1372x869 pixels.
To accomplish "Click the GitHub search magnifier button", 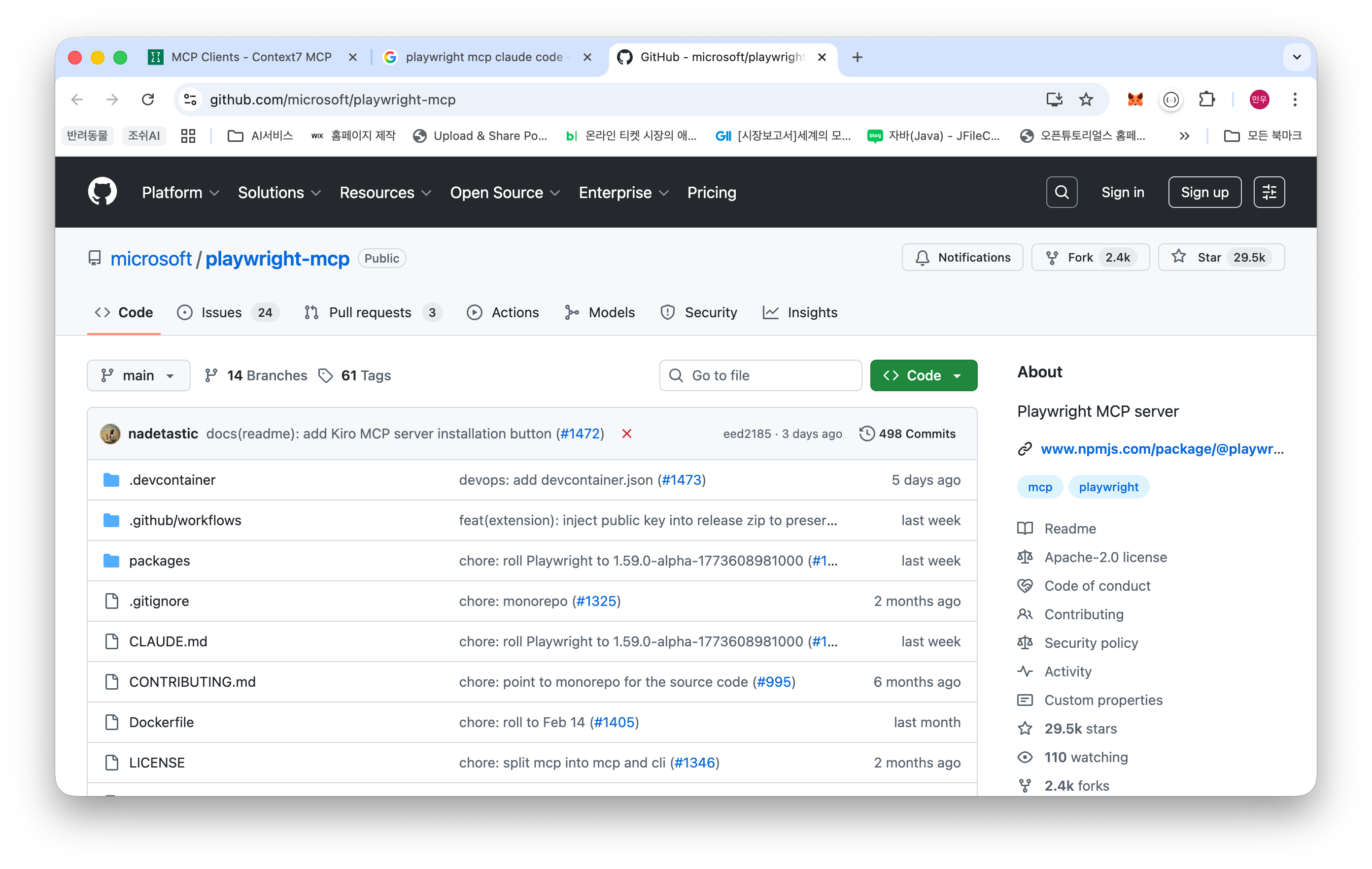I will coord(1061,192).
